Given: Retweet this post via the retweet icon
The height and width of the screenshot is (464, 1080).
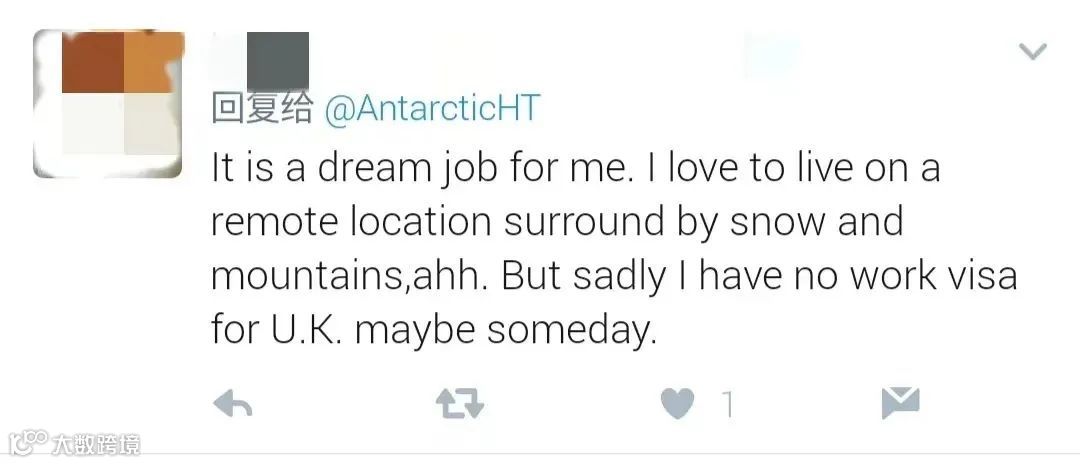Looking at the screenshot, I should pyautogui.click(x=460, y=403).
